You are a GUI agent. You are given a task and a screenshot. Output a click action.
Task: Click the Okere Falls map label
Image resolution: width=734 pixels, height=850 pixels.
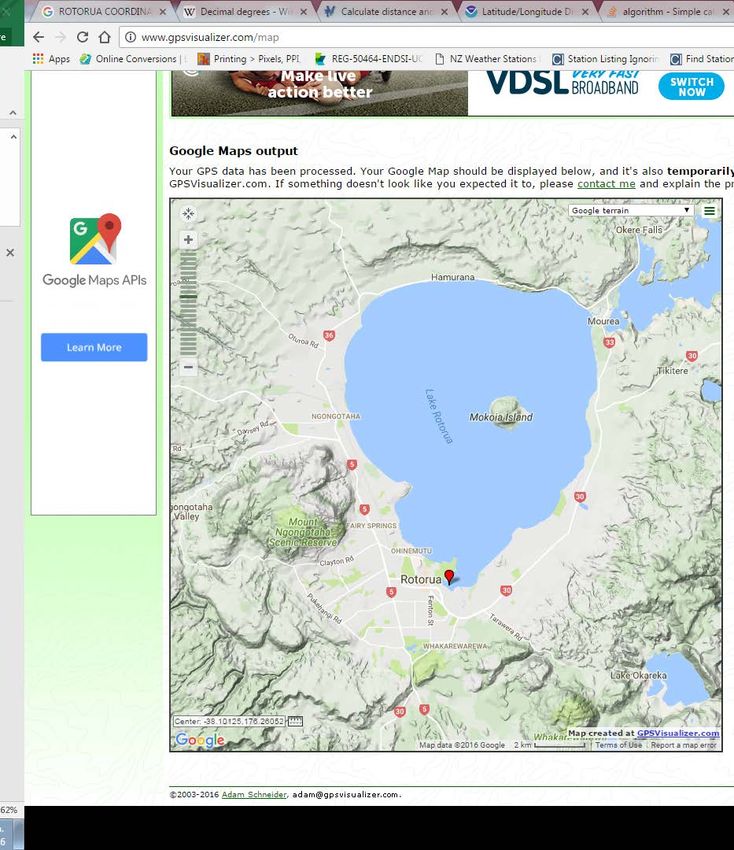coord(639,230)
